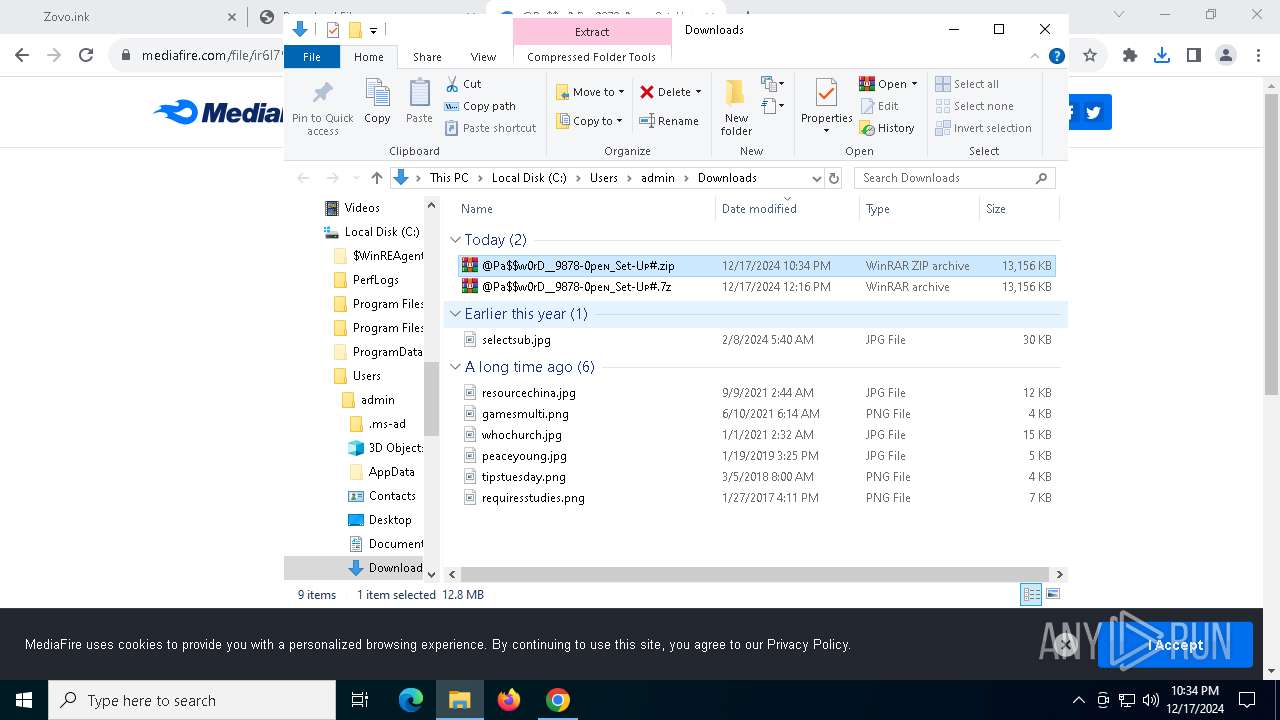Open Microsoft Edge from the taskbar
Viewport: 1280px width, 720px height.
(x=411, y=700)
